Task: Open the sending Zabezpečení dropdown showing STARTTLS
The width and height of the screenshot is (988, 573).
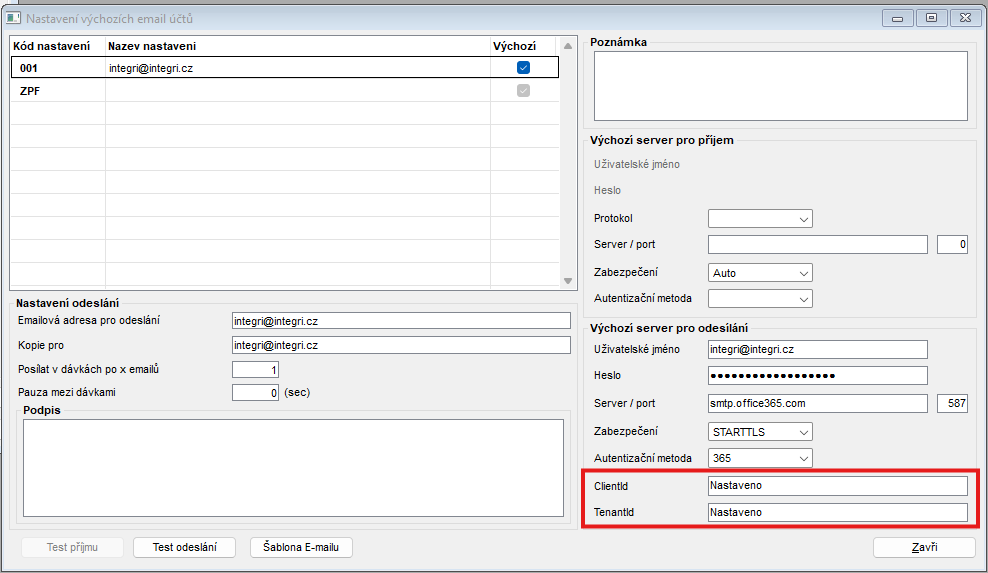Action: pyautogui.click(x=760, y=432)
